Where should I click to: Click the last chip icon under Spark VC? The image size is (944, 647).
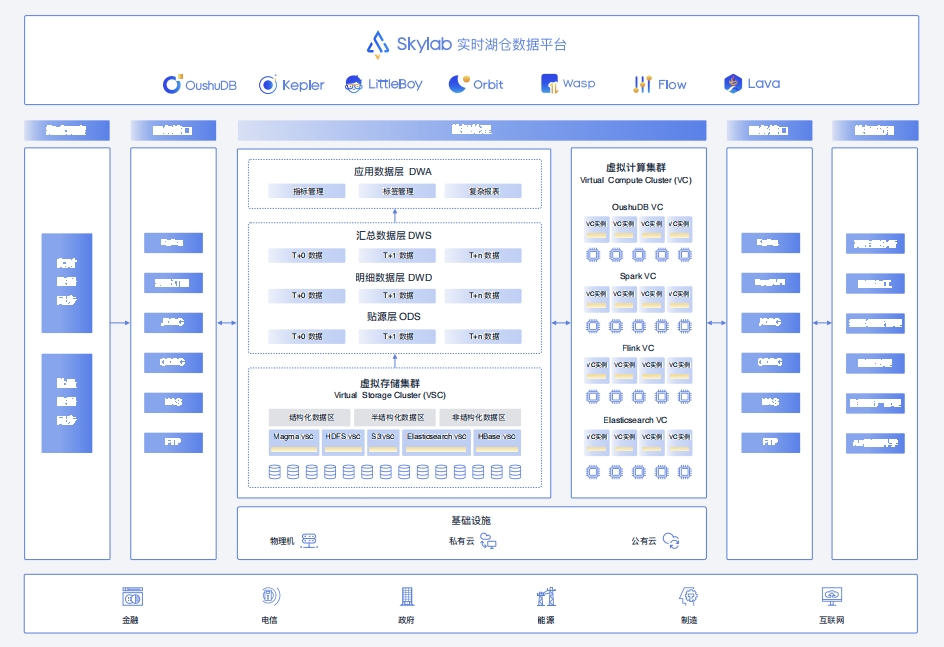685,326
